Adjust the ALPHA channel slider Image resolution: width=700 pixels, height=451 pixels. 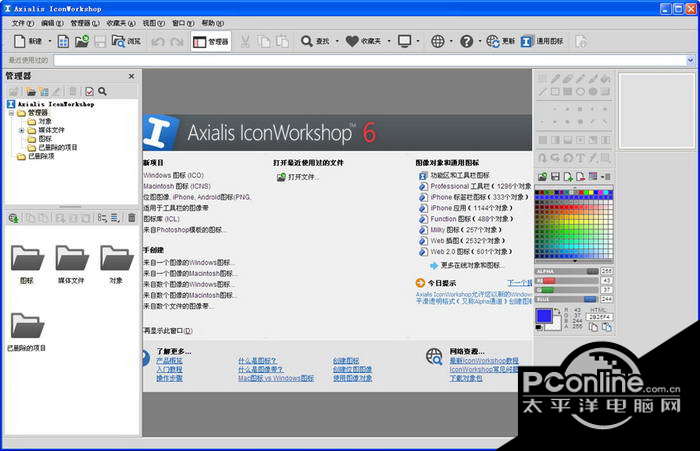[x=567, y=271]
